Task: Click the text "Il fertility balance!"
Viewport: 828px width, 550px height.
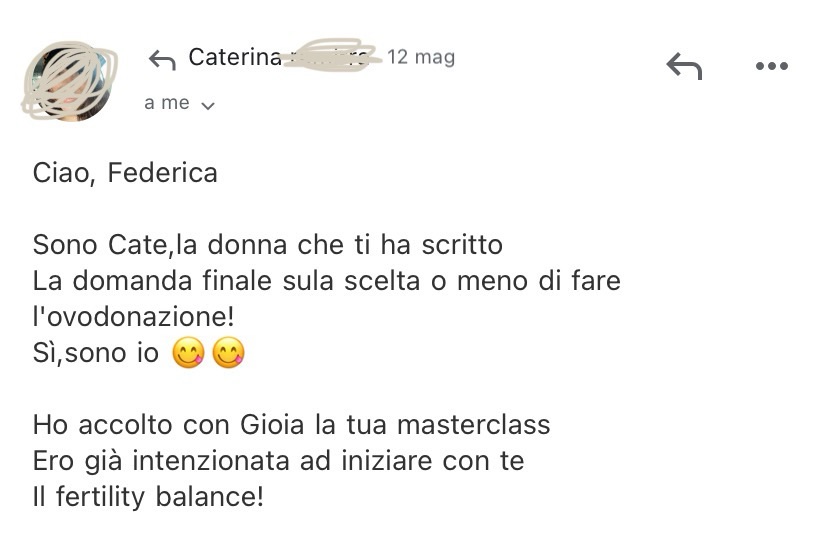Action: pyautogui.click(x=148, y=497)
